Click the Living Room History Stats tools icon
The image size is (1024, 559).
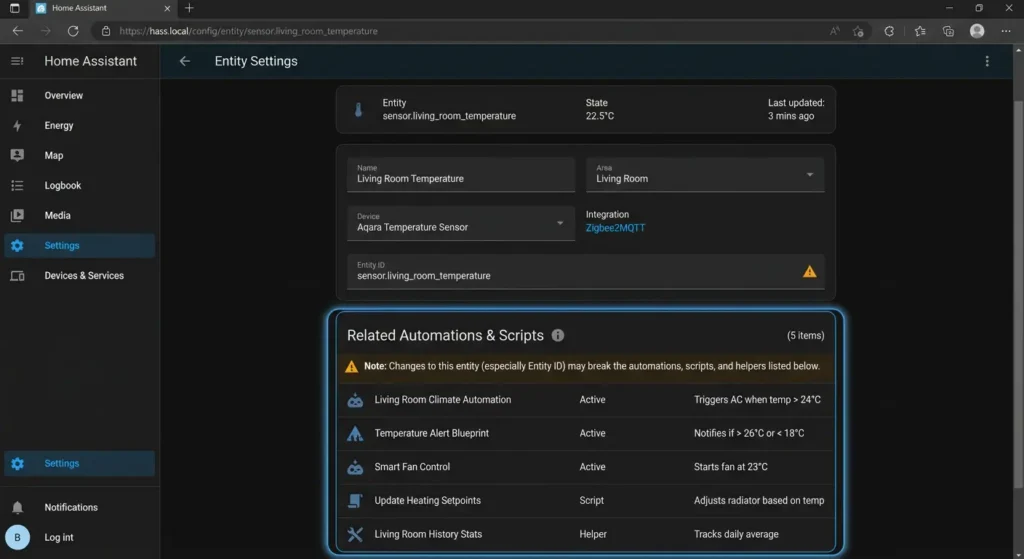click(355, 534)
